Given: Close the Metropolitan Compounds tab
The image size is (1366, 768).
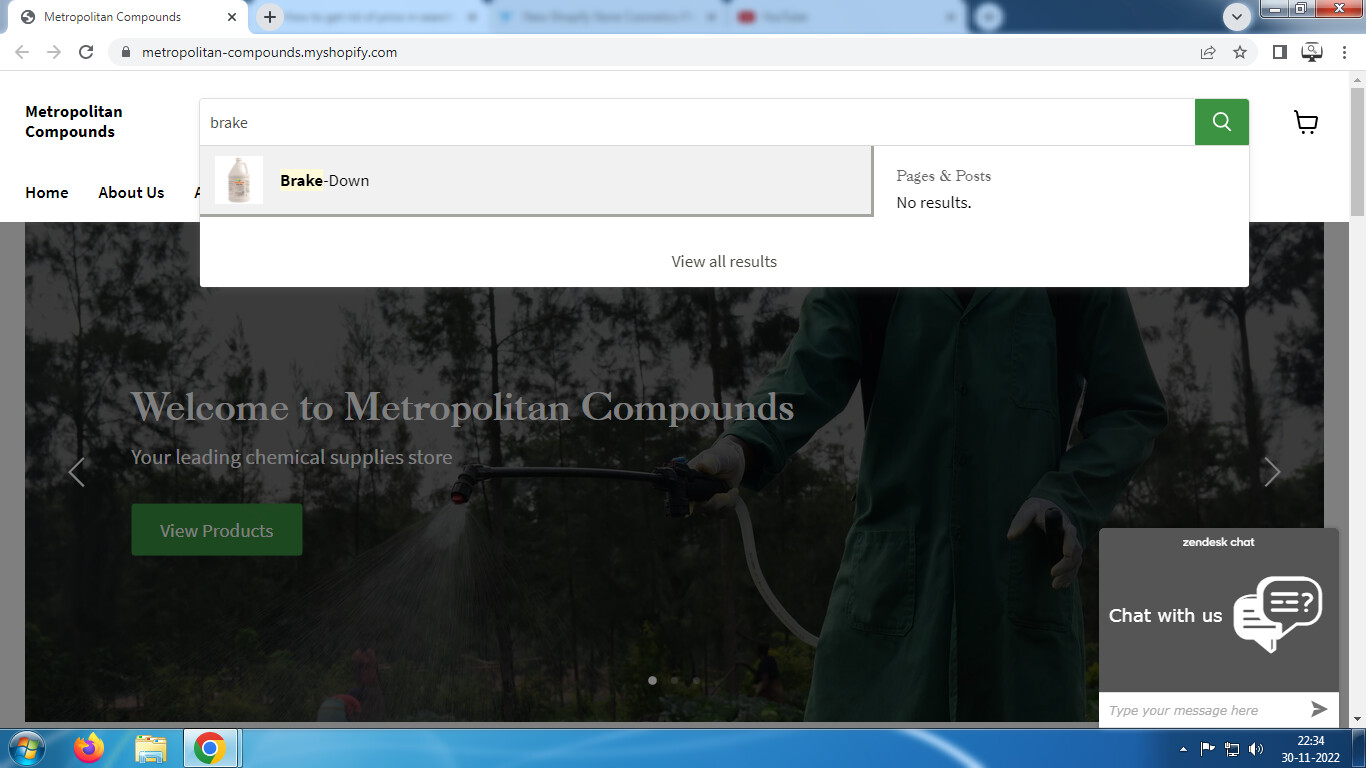Looking at the screenshot, I should pyautogui.click(x=232, y=17).
